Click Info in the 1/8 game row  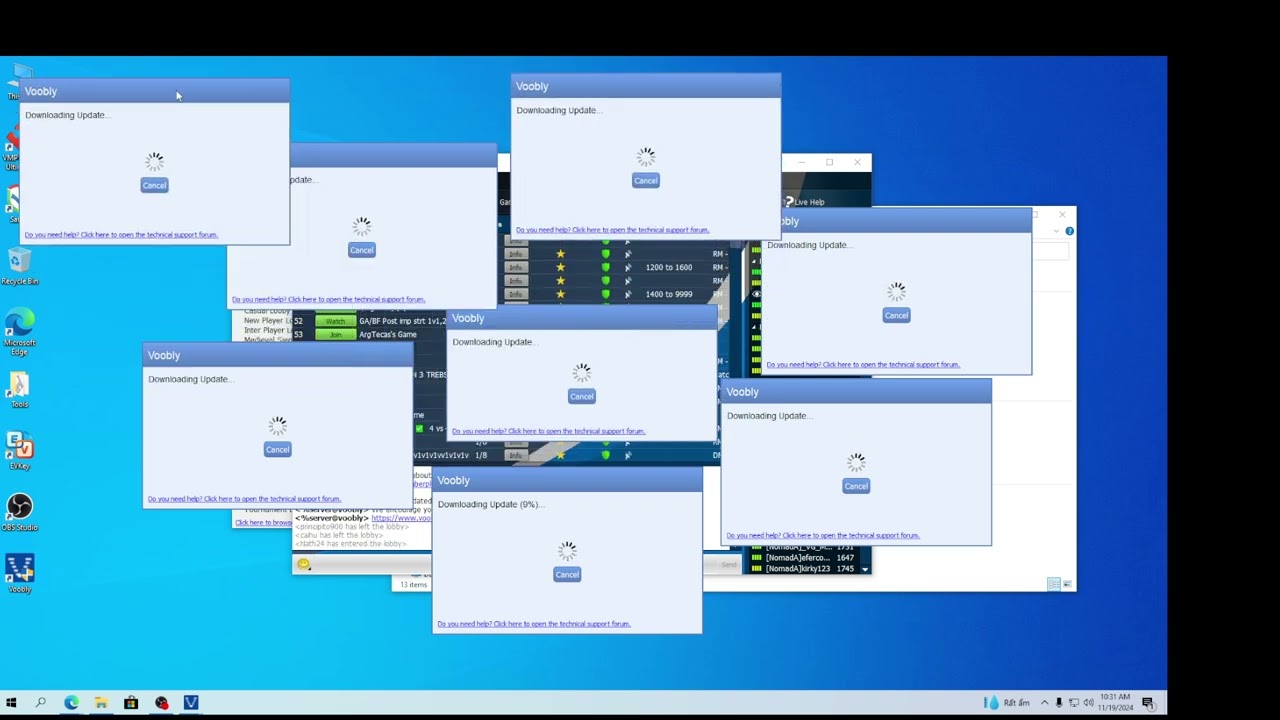click(515, 455)
